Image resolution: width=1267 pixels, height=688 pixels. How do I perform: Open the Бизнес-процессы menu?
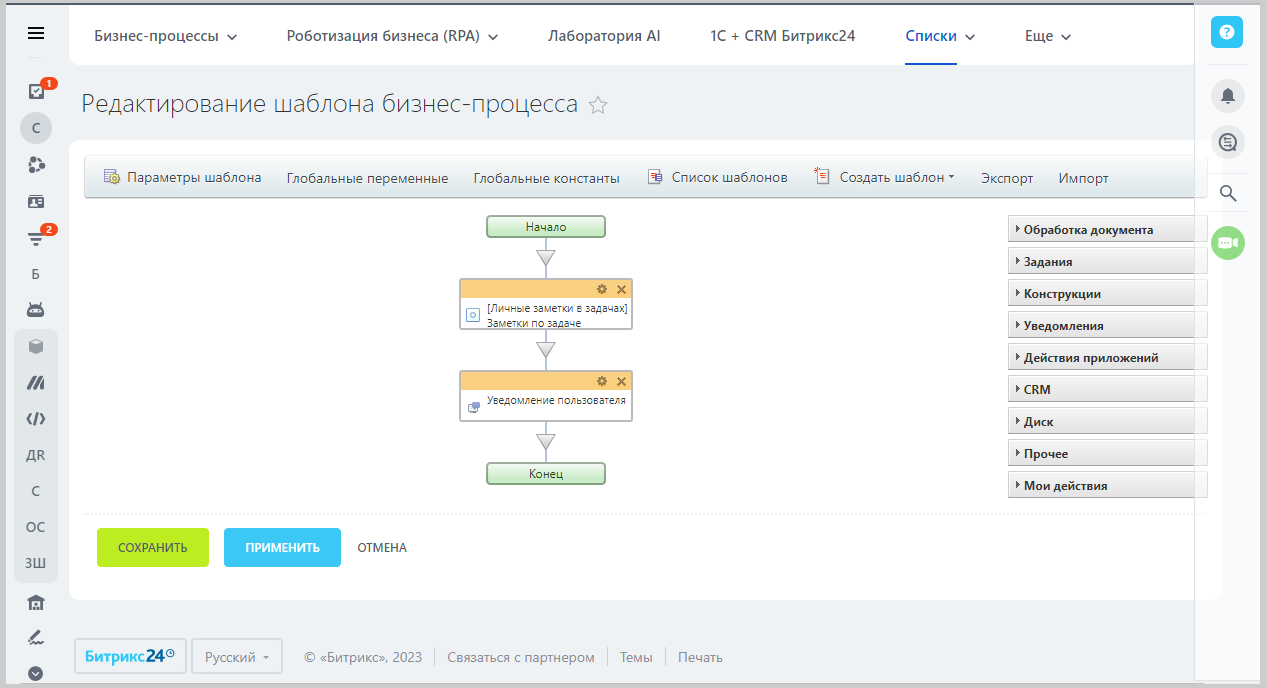165,36
